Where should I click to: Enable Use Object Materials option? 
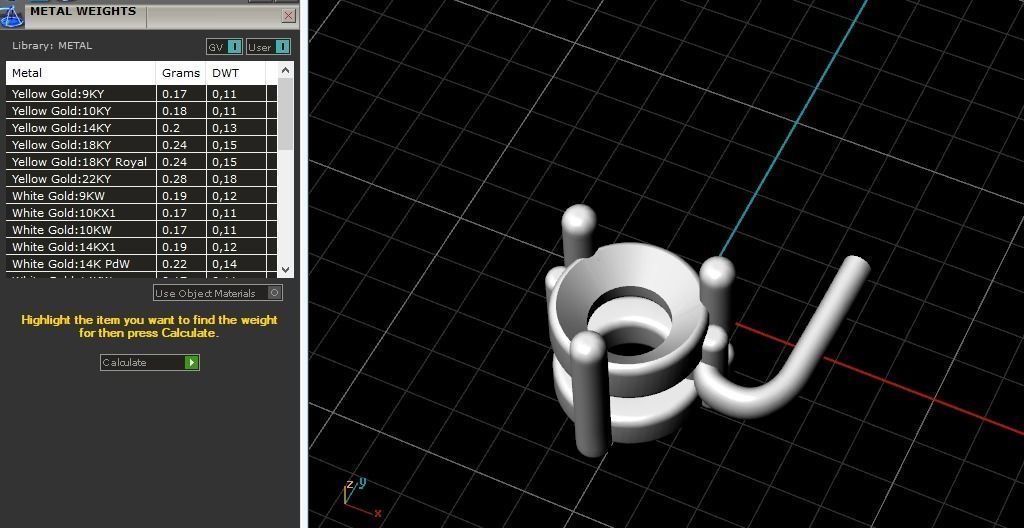217,293
